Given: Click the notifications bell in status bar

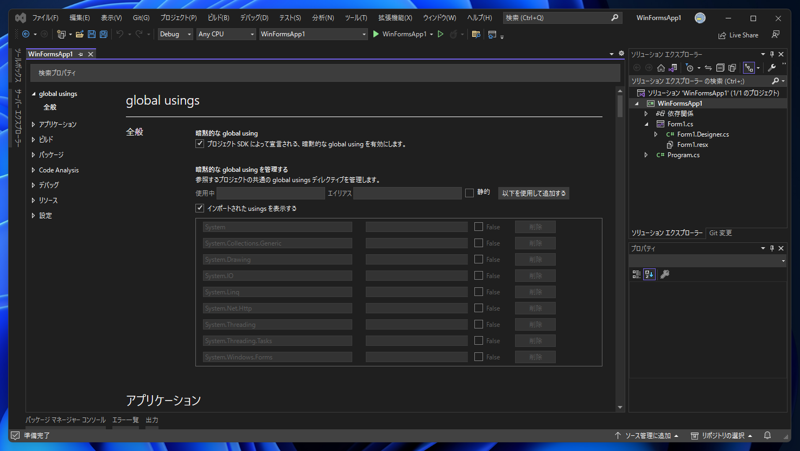Looking at the screenshot, I should (x=767, y=435).
